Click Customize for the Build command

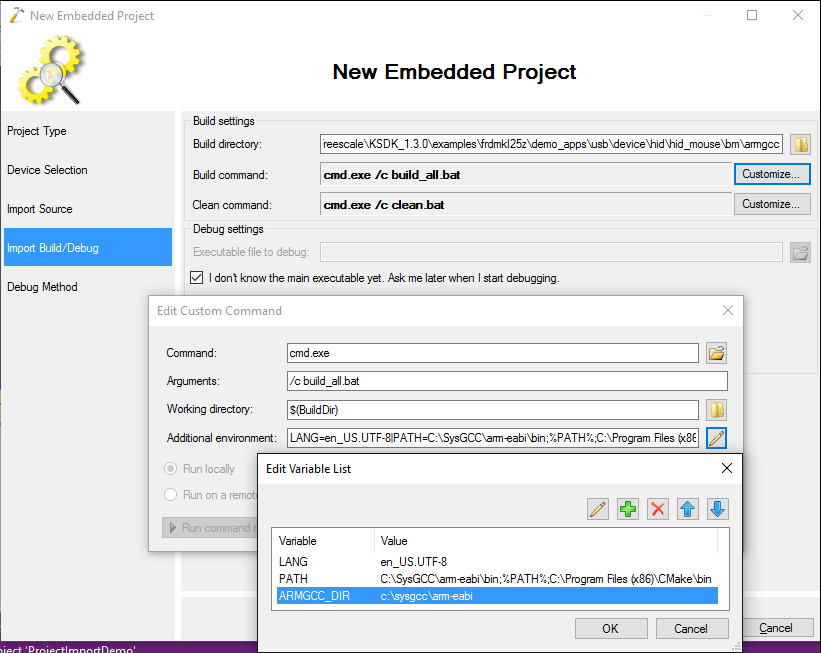[772, 174]
